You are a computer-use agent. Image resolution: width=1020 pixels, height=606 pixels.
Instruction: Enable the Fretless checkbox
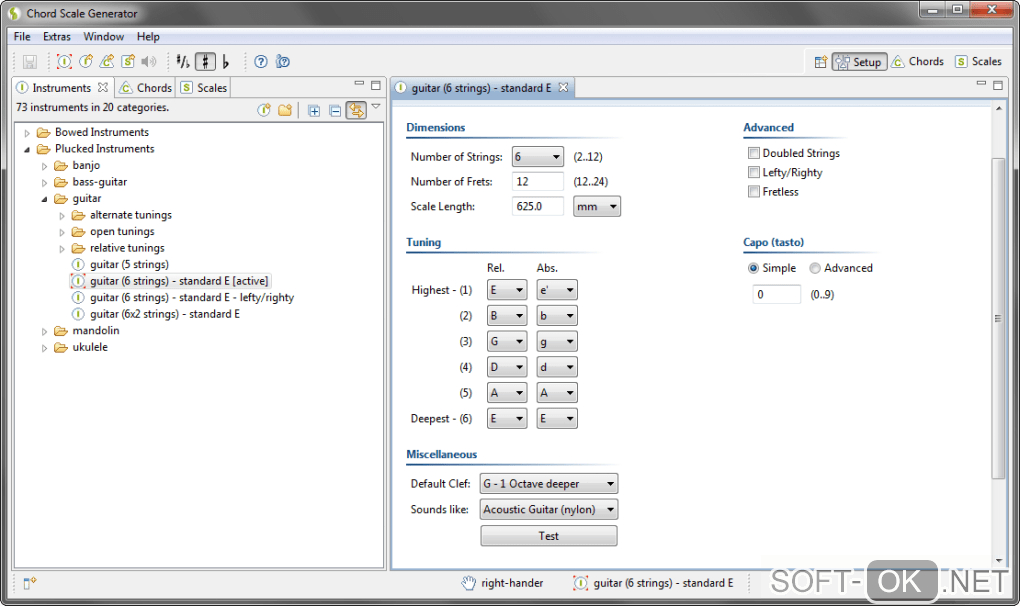pyautogui.click(x=754, y=192)
